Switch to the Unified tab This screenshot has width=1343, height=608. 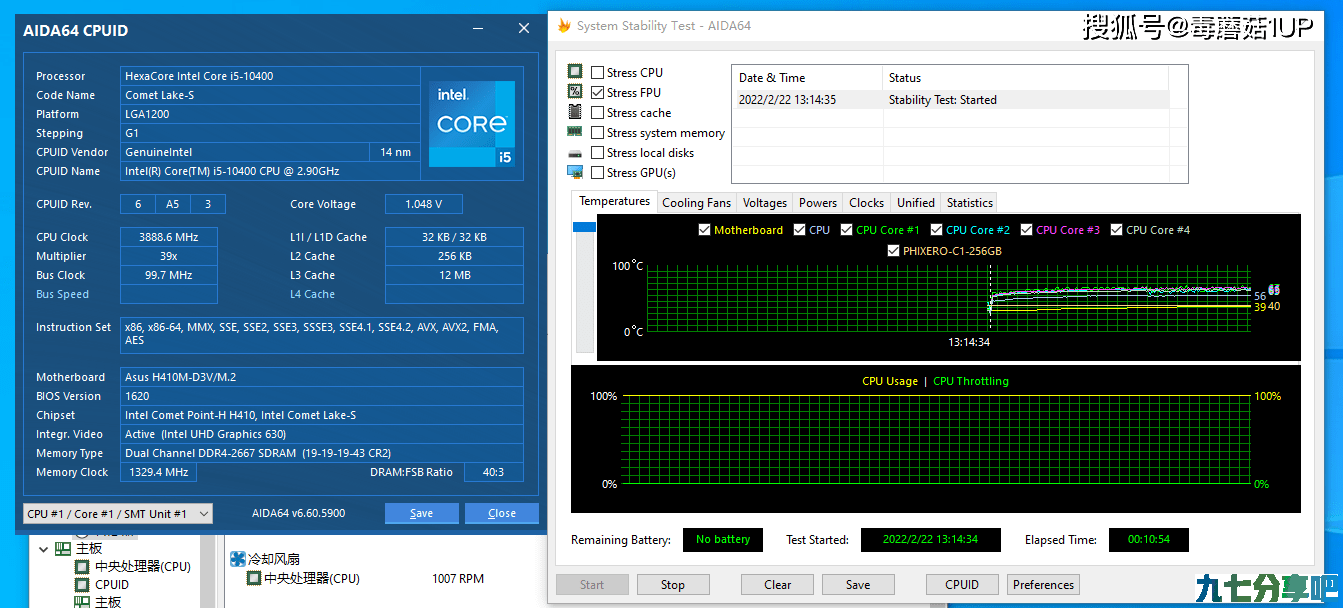(916, 202)
